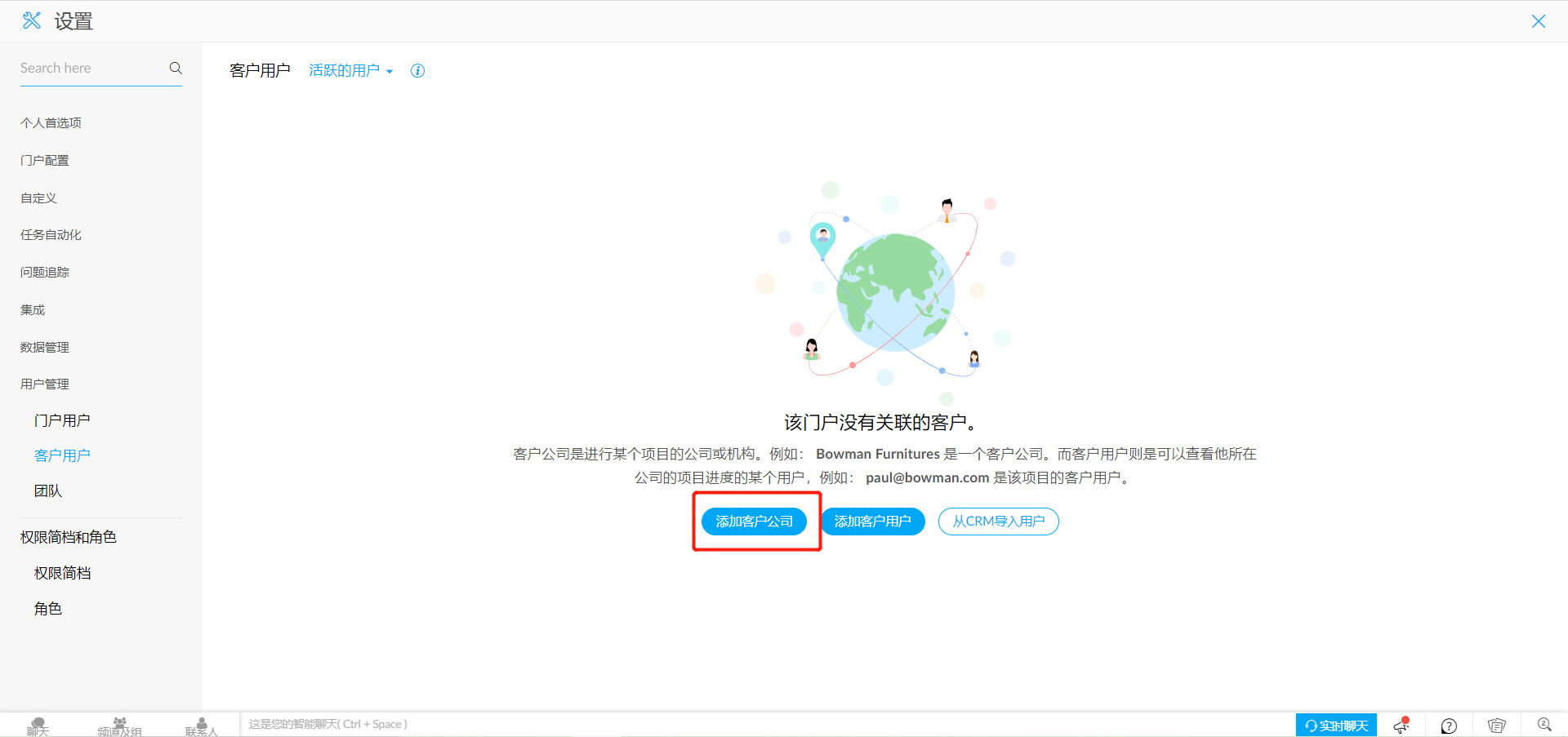This screenshot has height=737, width=1568.
Task: Click the bottom-right search zoom icon
Action: (1543, 725)
